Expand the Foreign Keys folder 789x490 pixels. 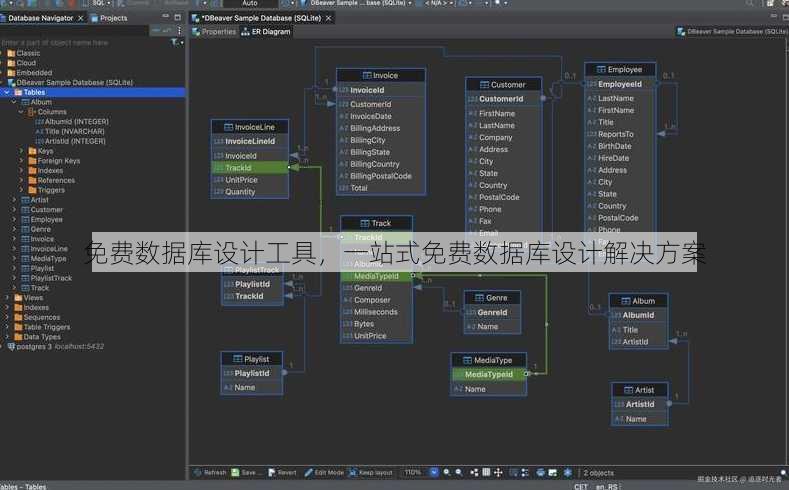tap(21, 161)
